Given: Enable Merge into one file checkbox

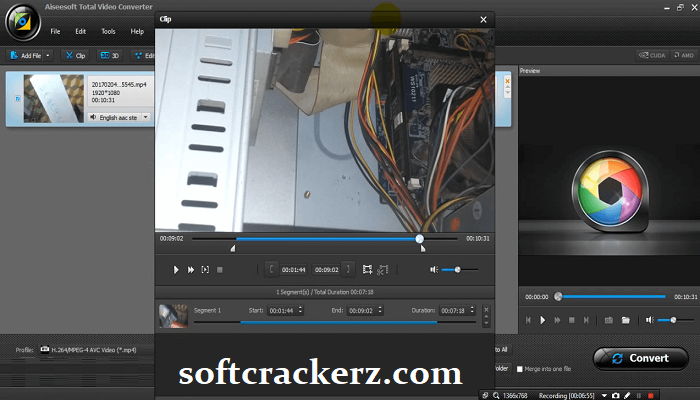Looking at the screenshot, I should 520,369.
